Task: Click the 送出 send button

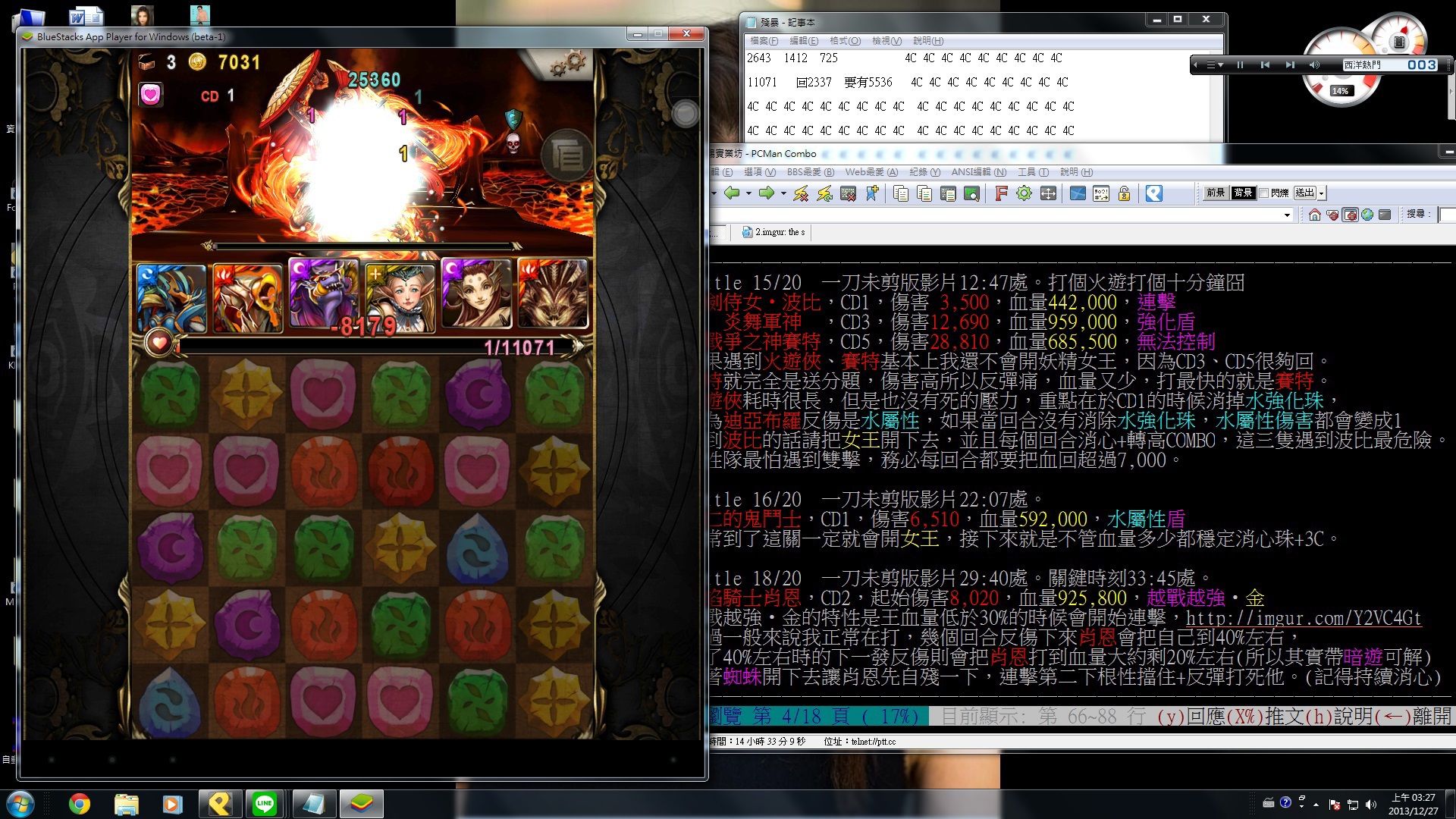Action: pyautogui.click(x=1304, y=193)
